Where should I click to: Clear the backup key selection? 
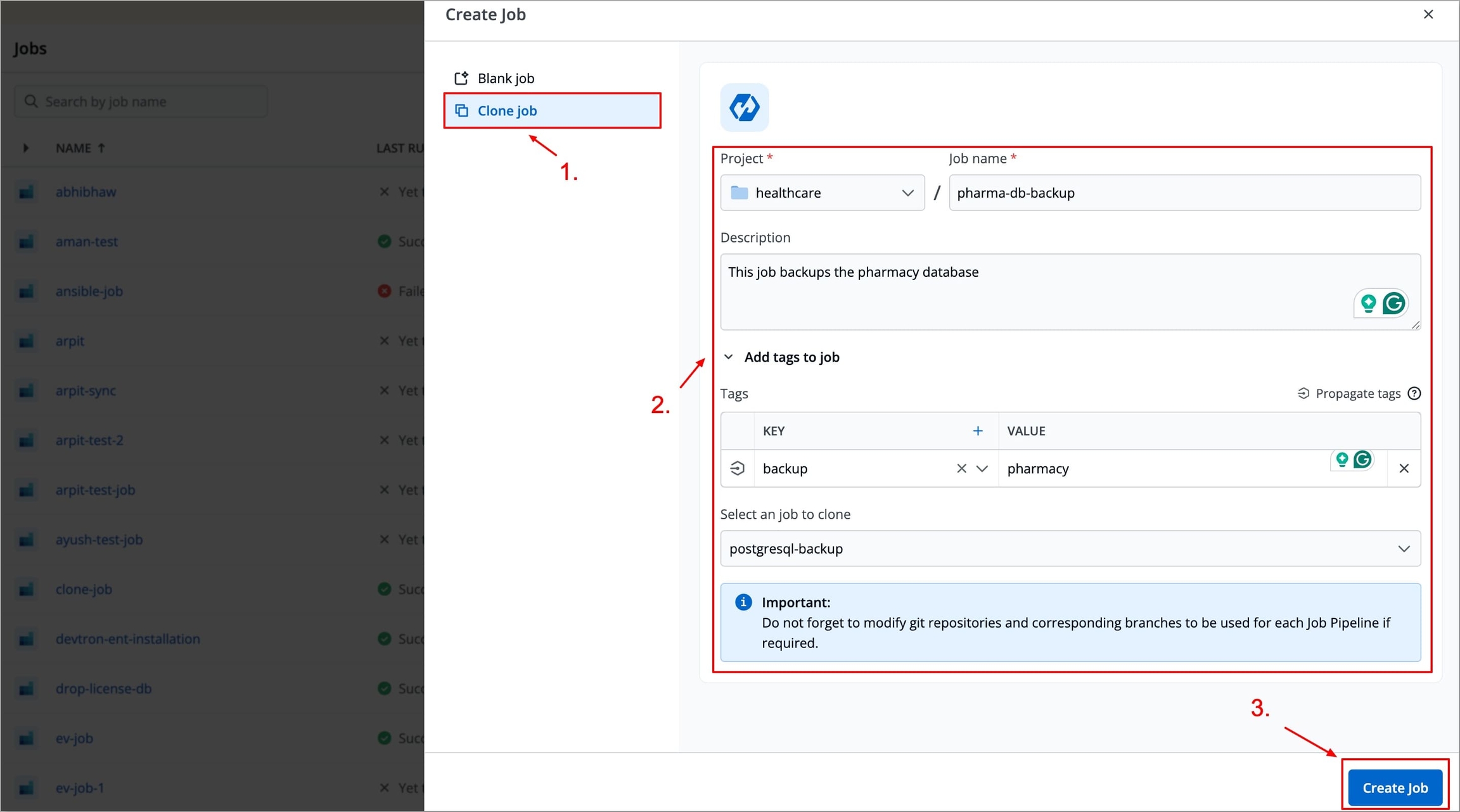click(x=961, y=469)
